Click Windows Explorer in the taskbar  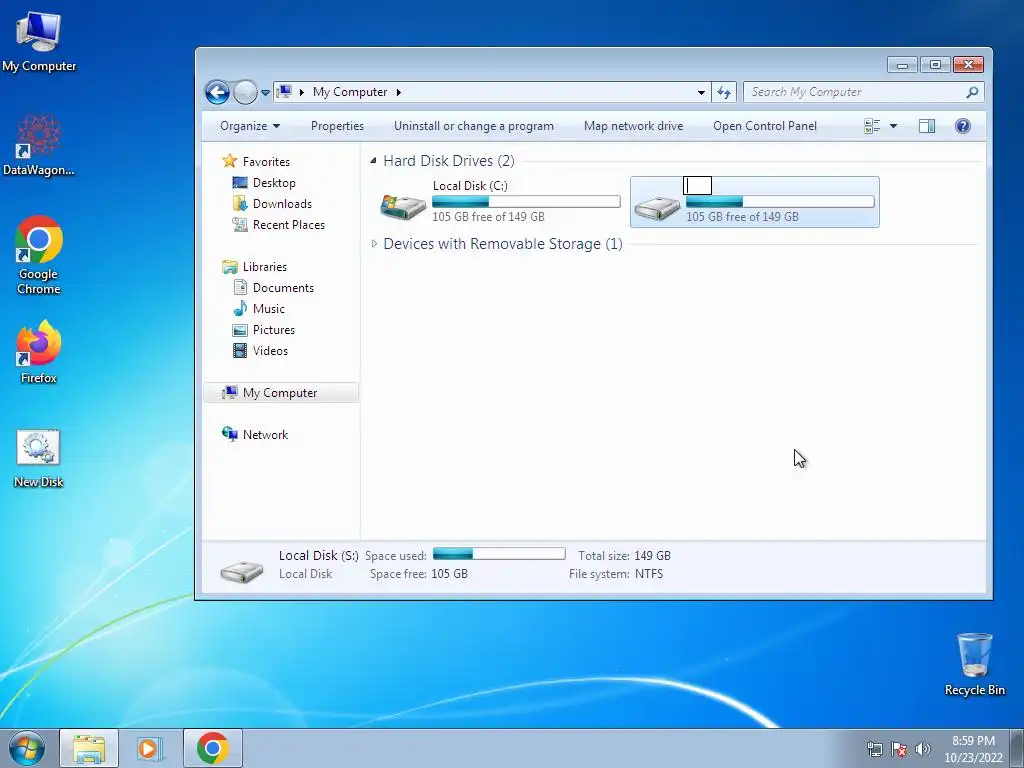[89, 748]
